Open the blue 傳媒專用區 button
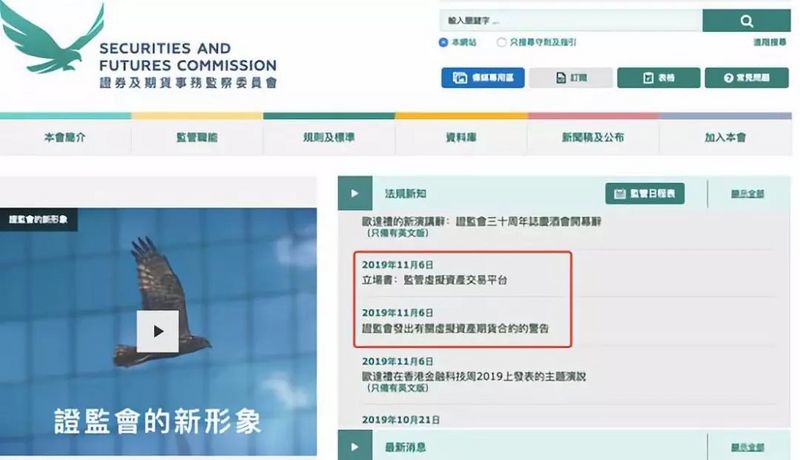Screen dimensions: 800x460 [483, 78]
